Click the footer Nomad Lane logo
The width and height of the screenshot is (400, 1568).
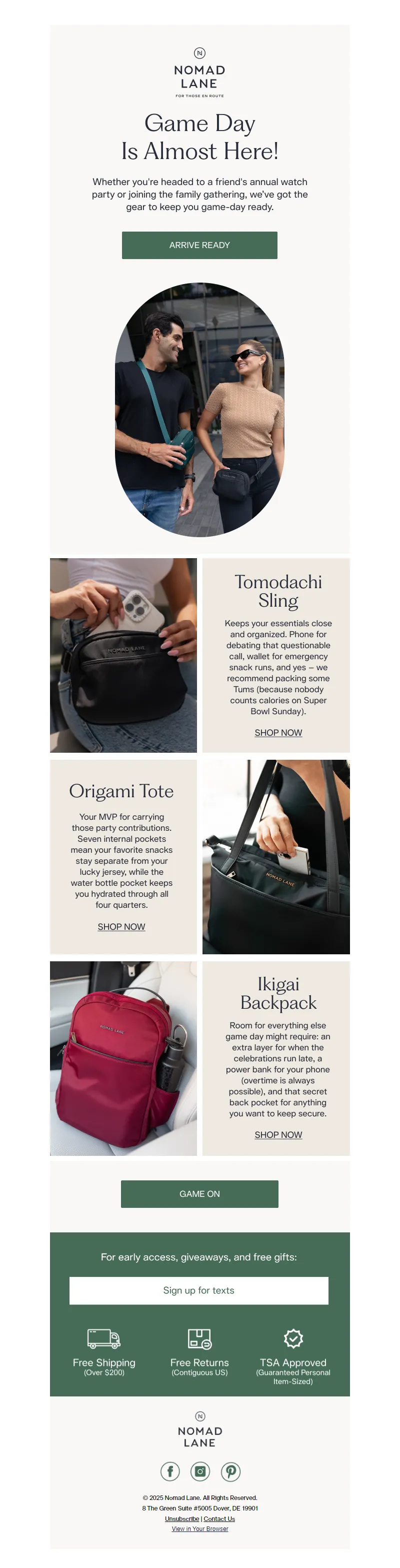click(x=199, y=1430)
